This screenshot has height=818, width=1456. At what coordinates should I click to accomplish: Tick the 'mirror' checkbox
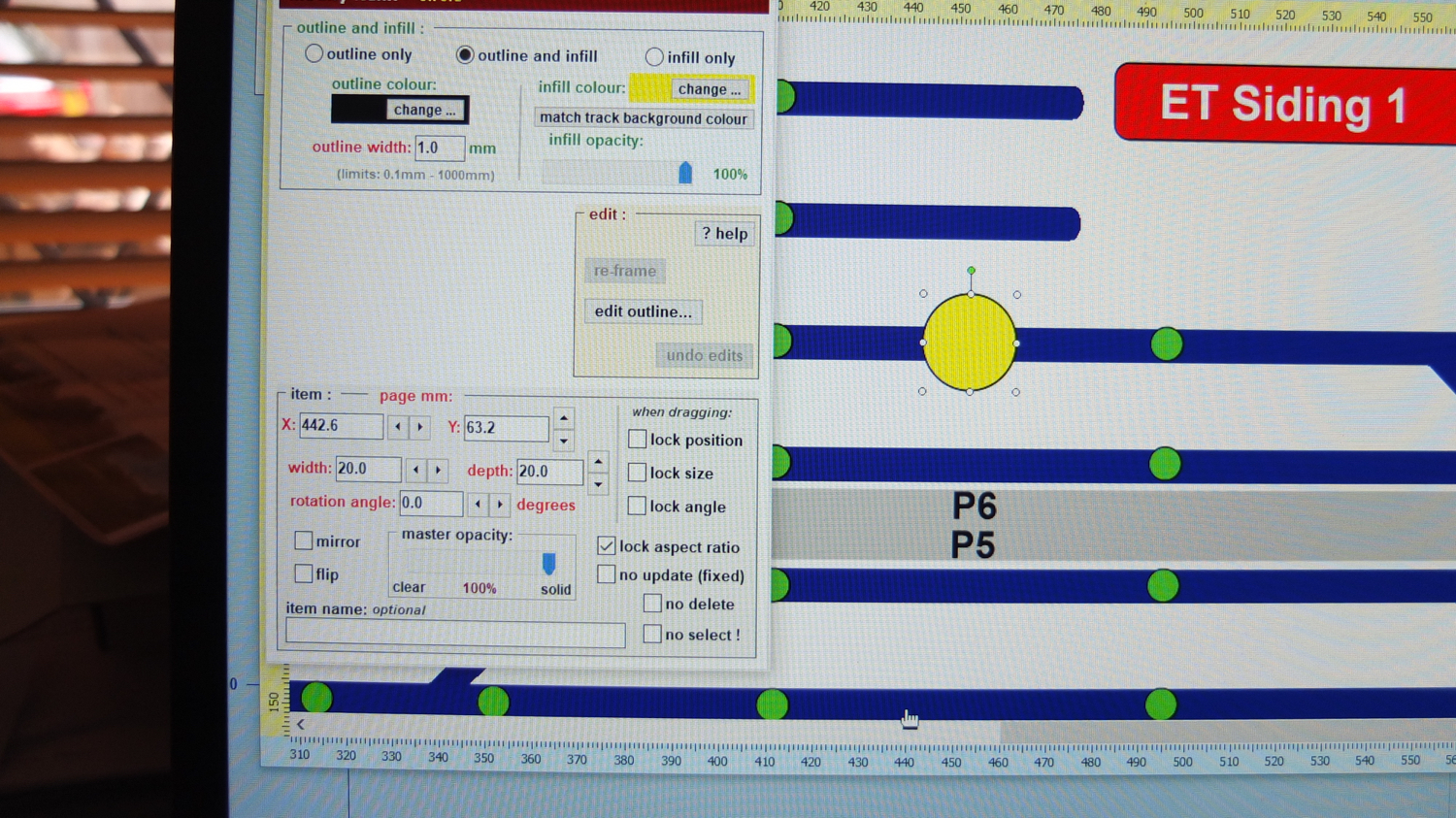pos(304,540)
